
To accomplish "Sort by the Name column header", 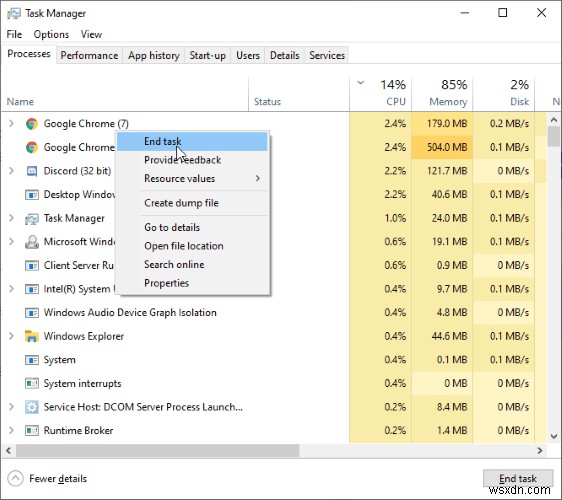I will (x=125, y=93).
